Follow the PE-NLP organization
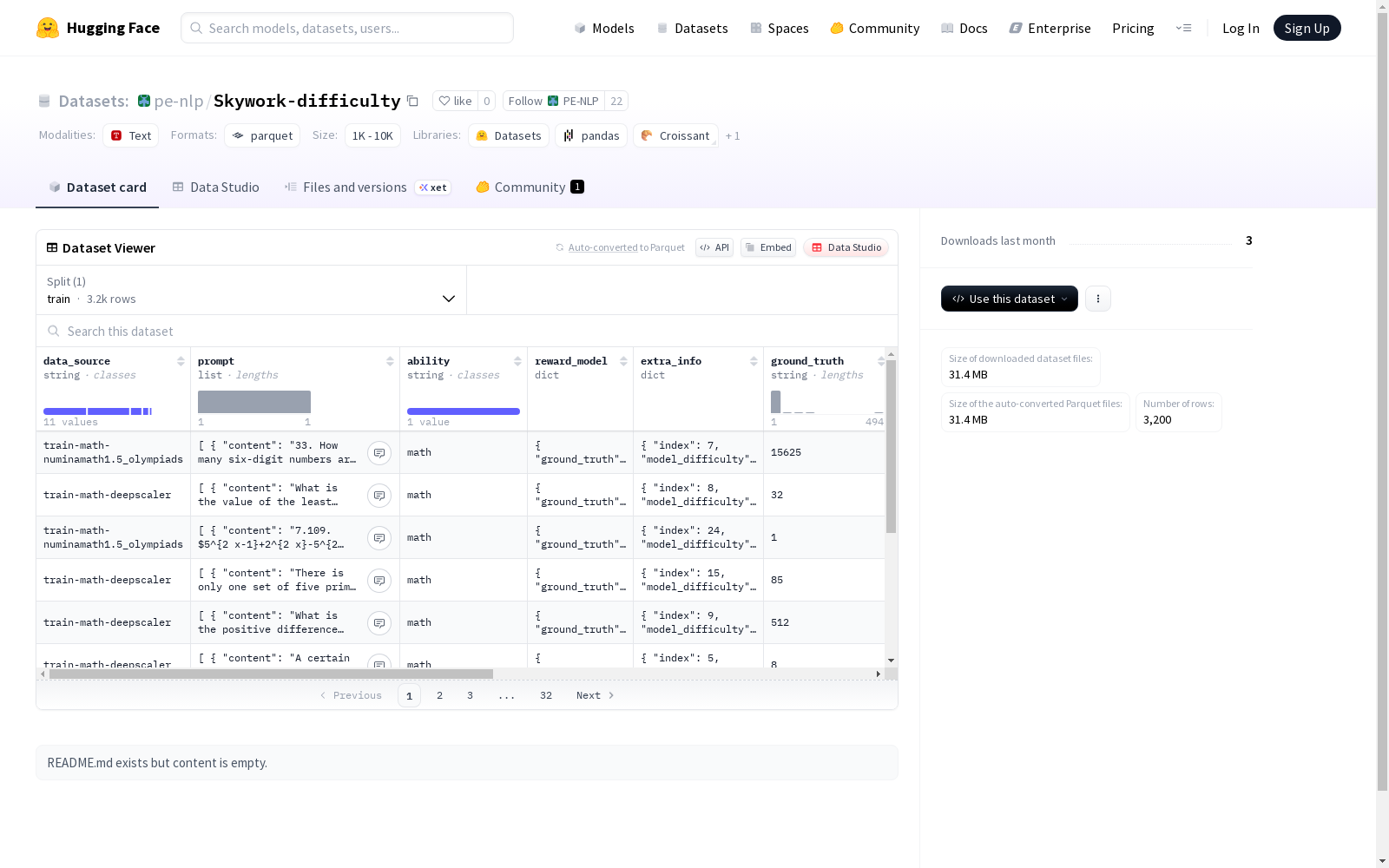 [x=554, y=101]
